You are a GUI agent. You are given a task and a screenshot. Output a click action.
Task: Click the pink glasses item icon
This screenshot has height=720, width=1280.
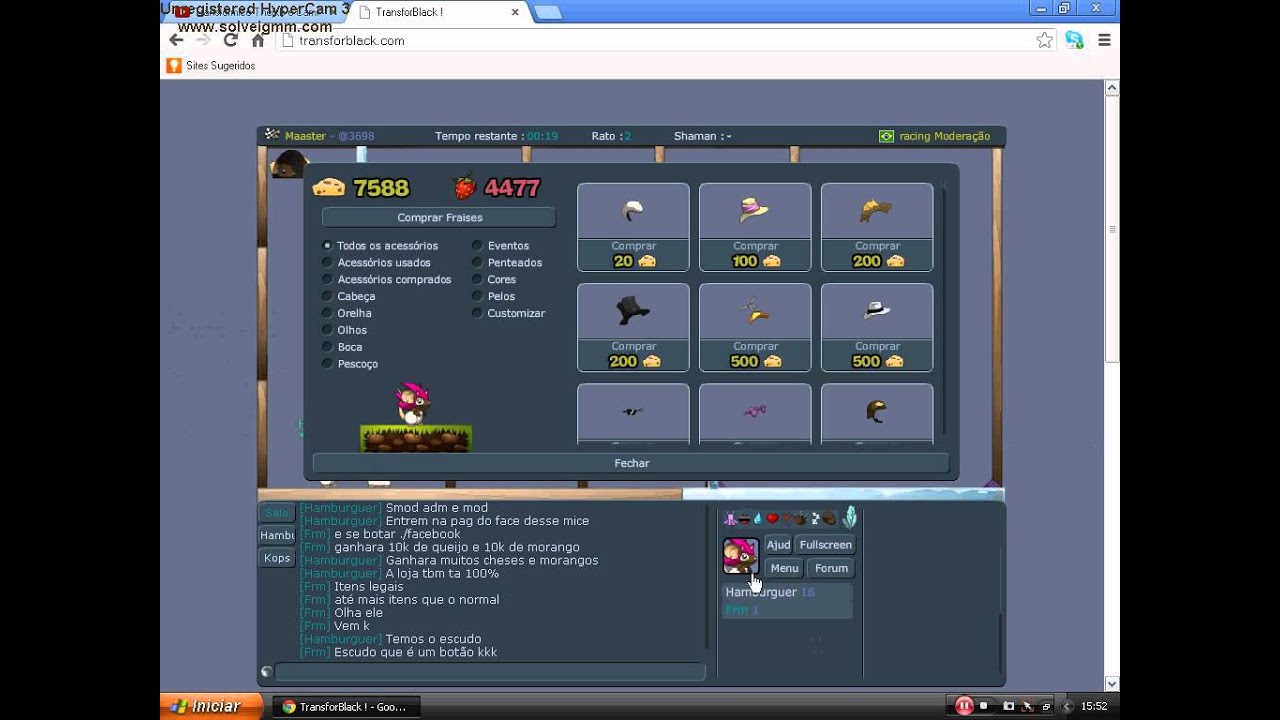754,411
